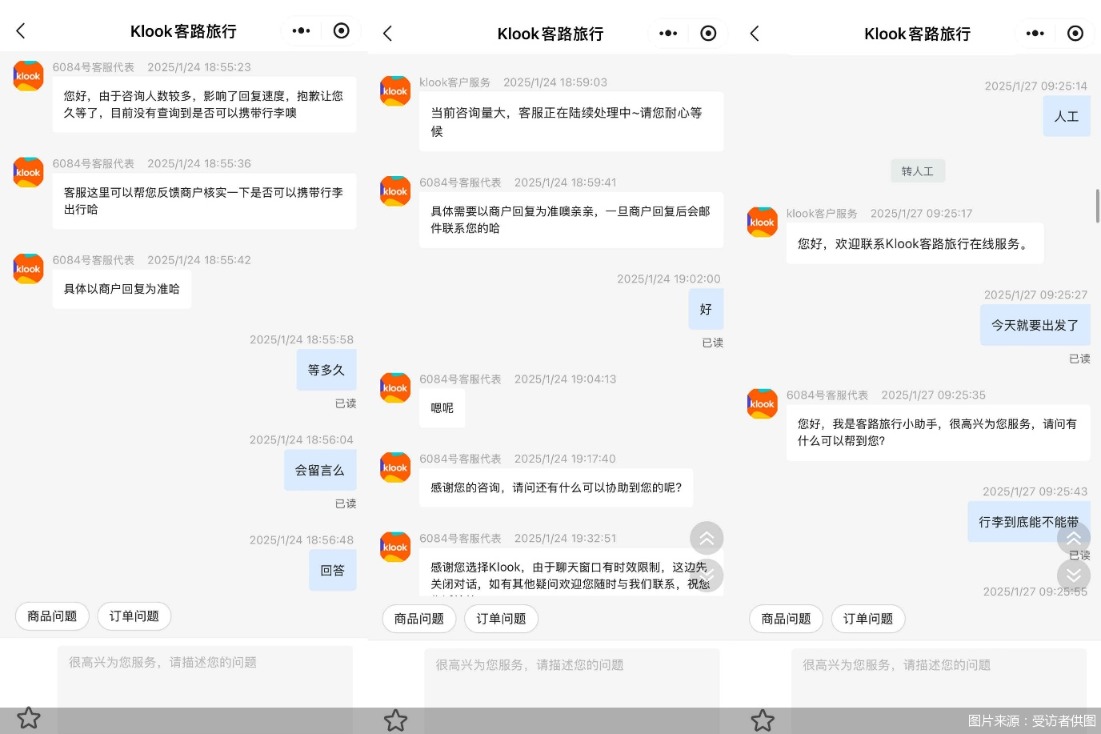The image size is (1101, 734).
Task: Tap the Klook客路旅行 chat title
Action: pos(184,31)
